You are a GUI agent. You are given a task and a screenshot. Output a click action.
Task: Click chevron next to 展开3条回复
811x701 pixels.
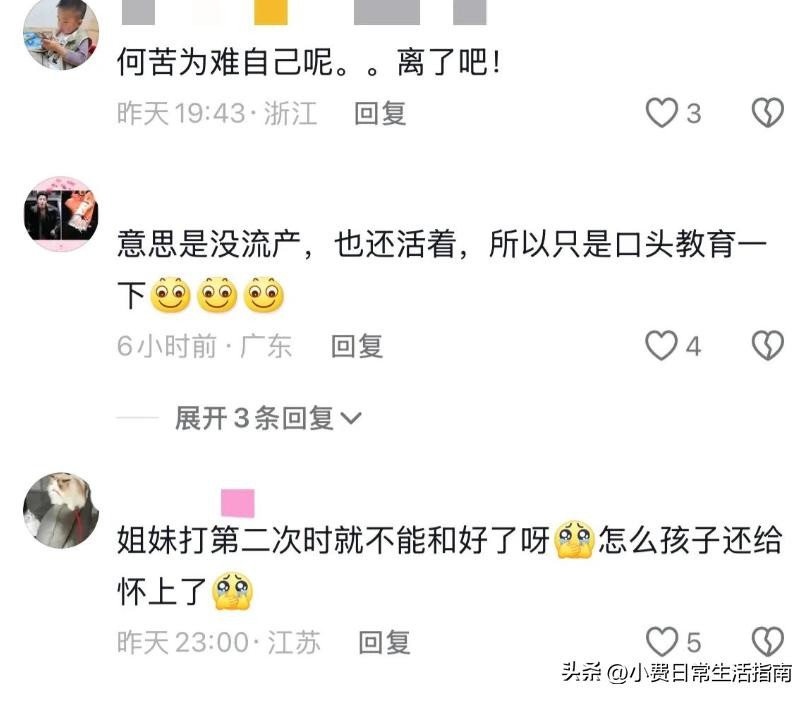tap(351, 418)
